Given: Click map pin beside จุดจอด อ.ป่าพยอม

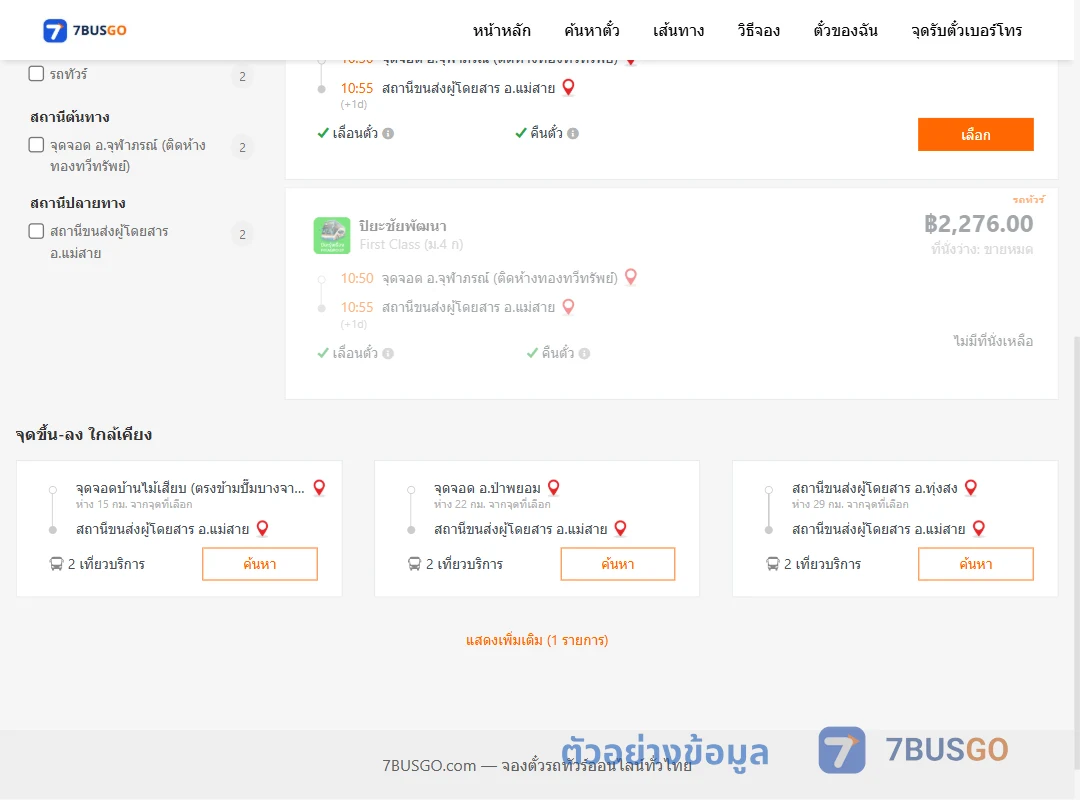Looking at the screenshot, I should 553,488.
